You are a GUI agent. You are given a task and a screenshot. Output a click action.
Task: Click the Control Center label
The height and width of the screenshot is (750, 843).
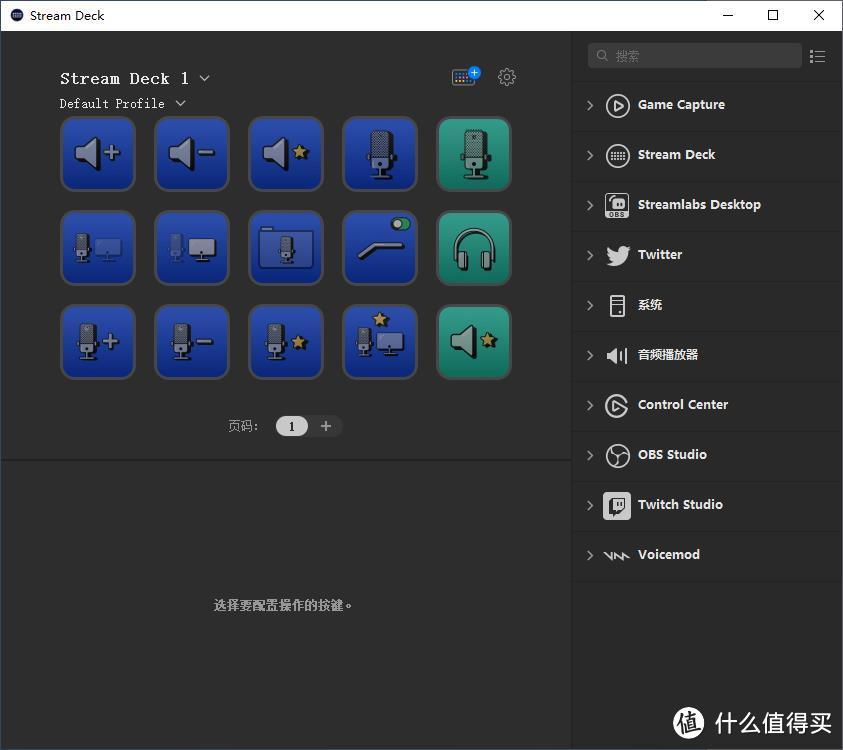683,405
